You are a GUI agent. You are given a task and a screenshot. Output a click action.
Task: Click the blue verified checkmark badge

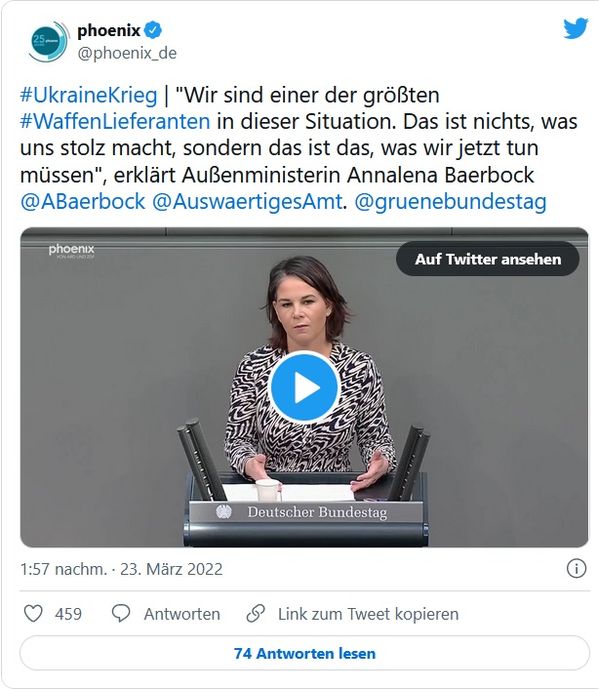pyautogui.click(x=153, y=30)
